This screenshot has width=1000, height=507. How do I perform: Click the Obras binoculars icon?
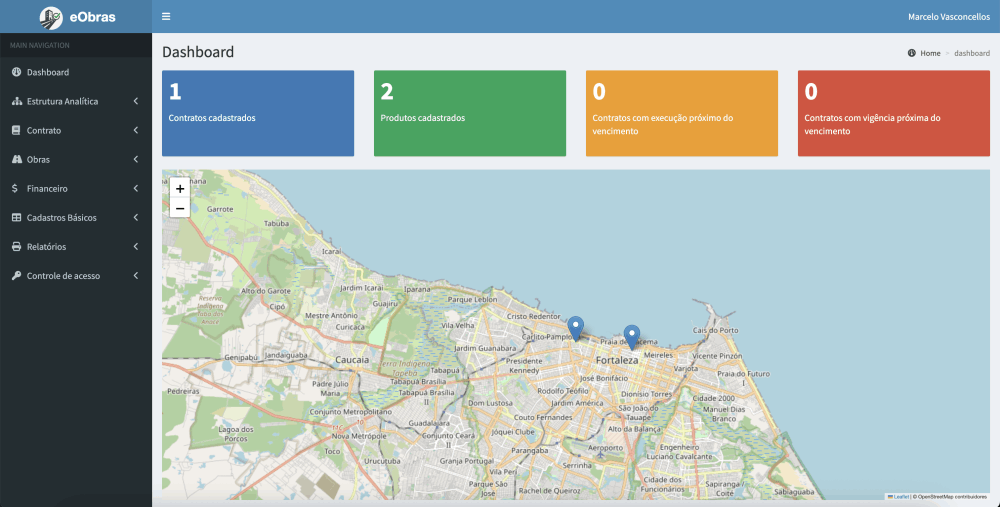point(16,159)
